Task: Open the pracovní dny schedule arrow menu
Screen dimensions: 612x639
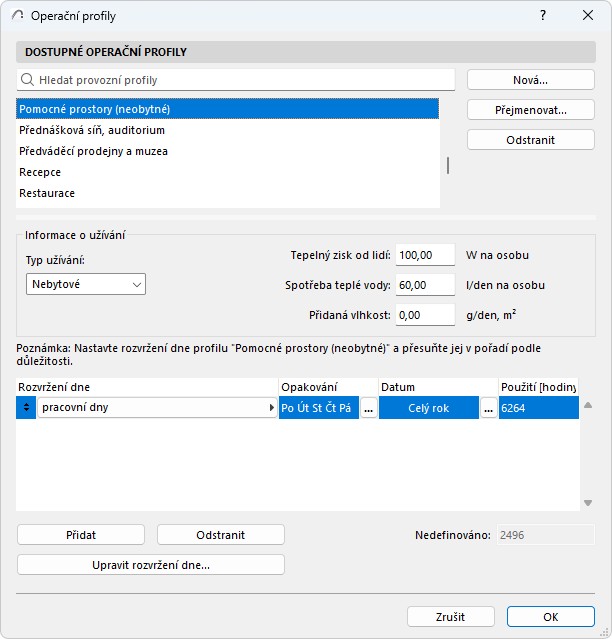Action: tap(272, 408)
